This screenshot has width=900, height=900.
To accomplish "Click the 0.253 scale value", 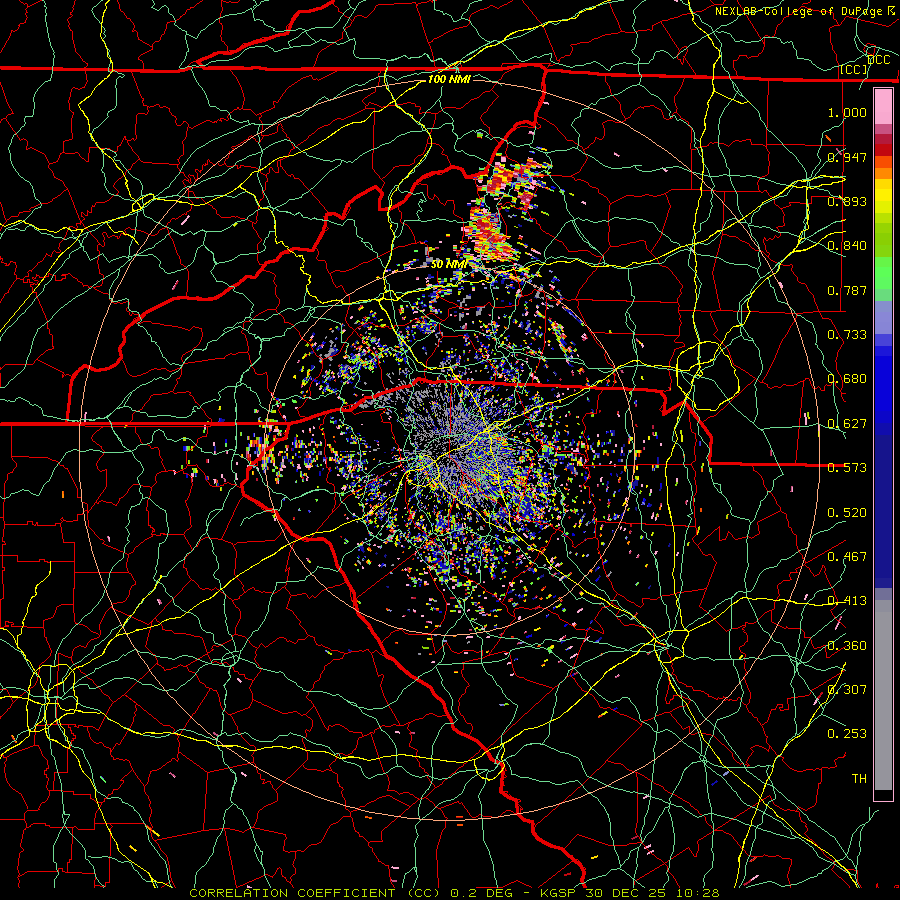I will coord(847,734).
